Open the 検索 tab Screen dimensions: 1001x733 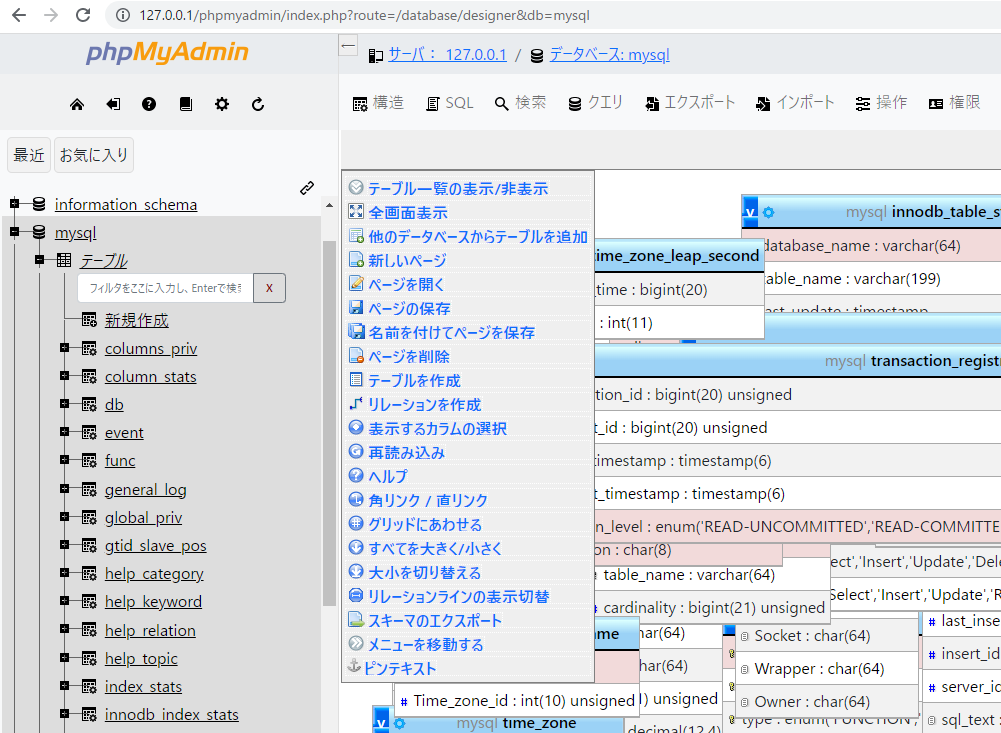520,103
